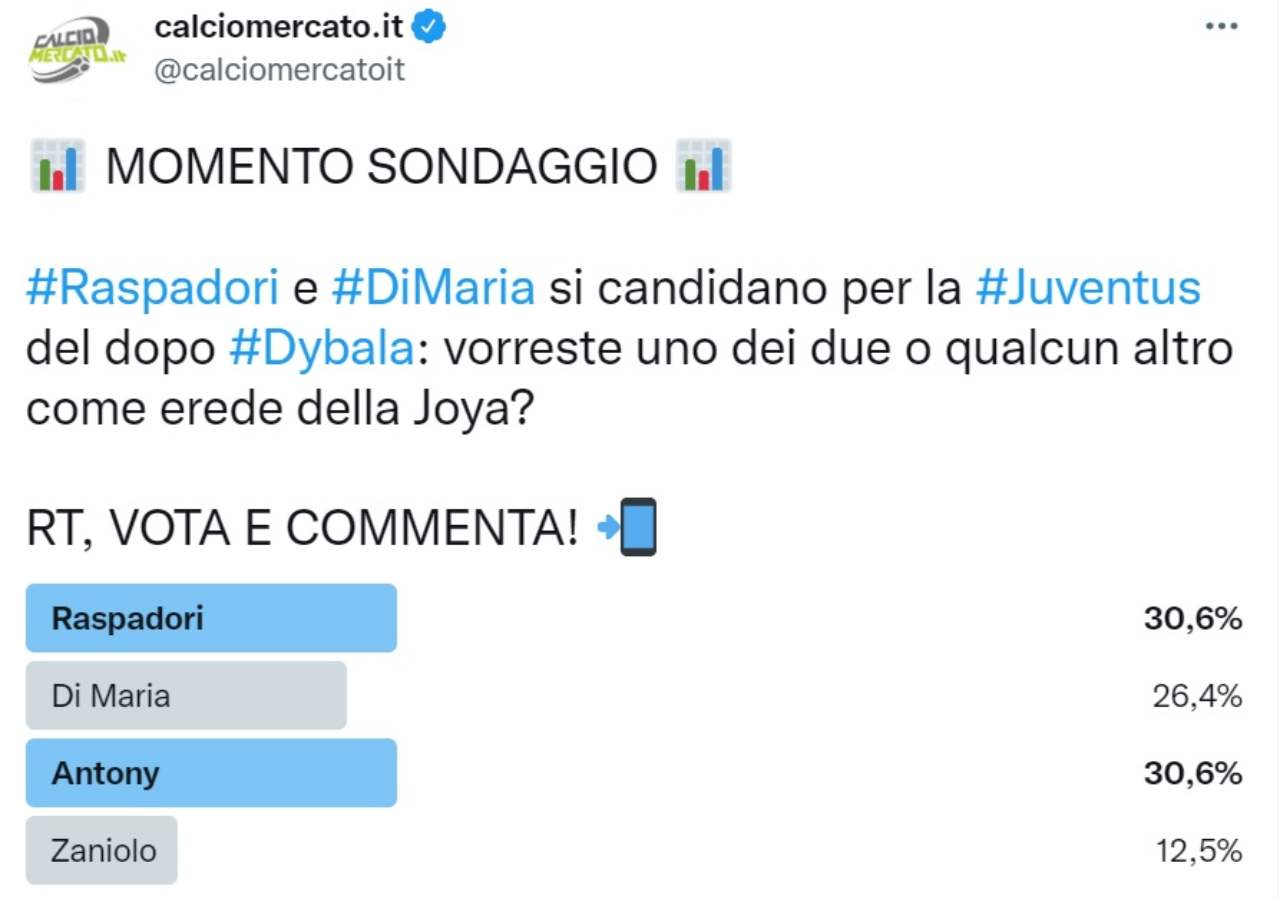Click the @calciomercatoit handle

279,70
